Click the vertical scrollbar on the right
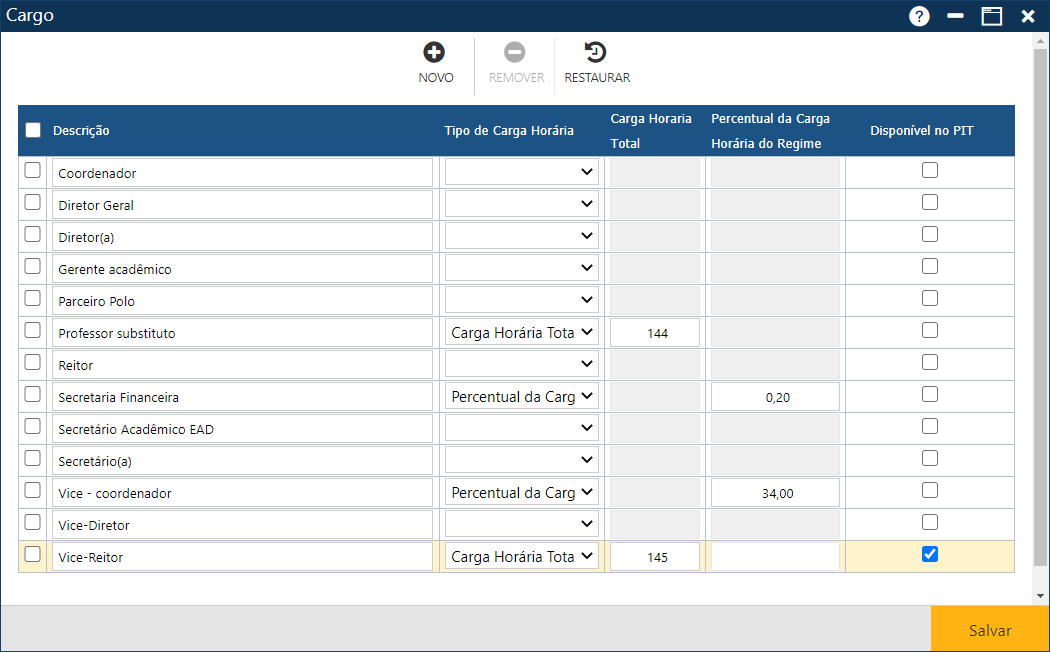Image resolution: width=1050 pixels, height=652 pixels. point(1041,300)
